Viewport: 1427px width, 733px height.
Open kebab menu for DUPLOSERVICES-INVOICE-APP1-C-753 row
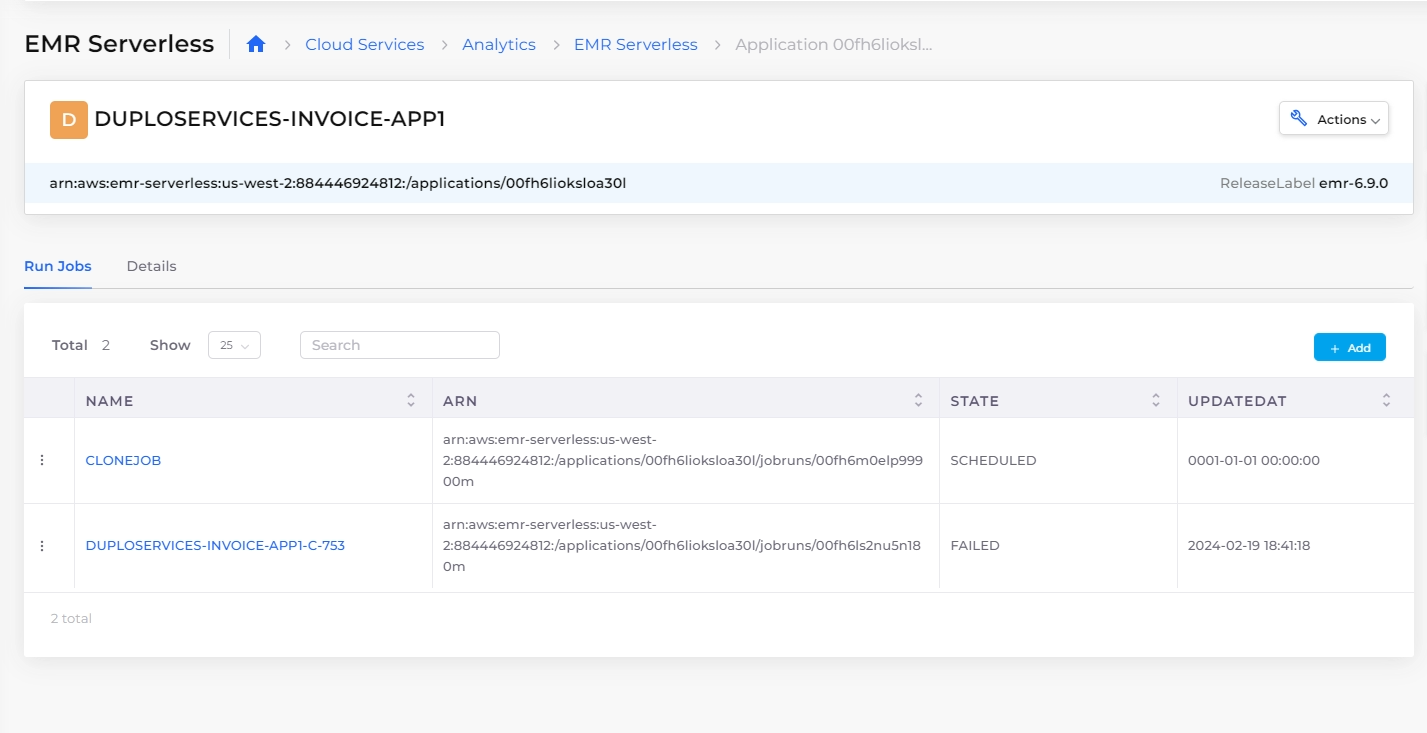tap(42, 546)
